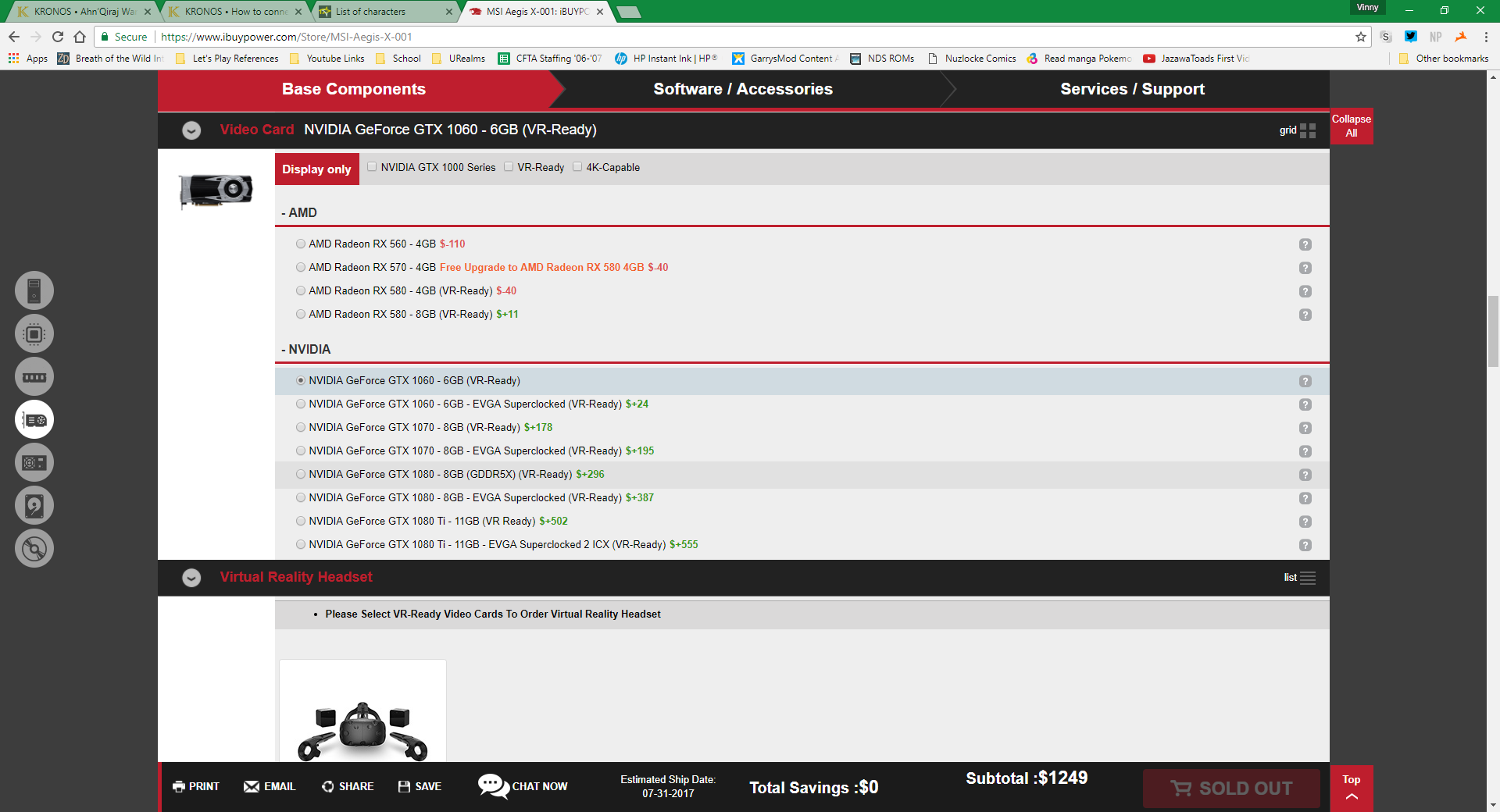Show help for GTX 1080 GDDR5X
This screenshot has width=1500, height=812.
point(1305,475)
